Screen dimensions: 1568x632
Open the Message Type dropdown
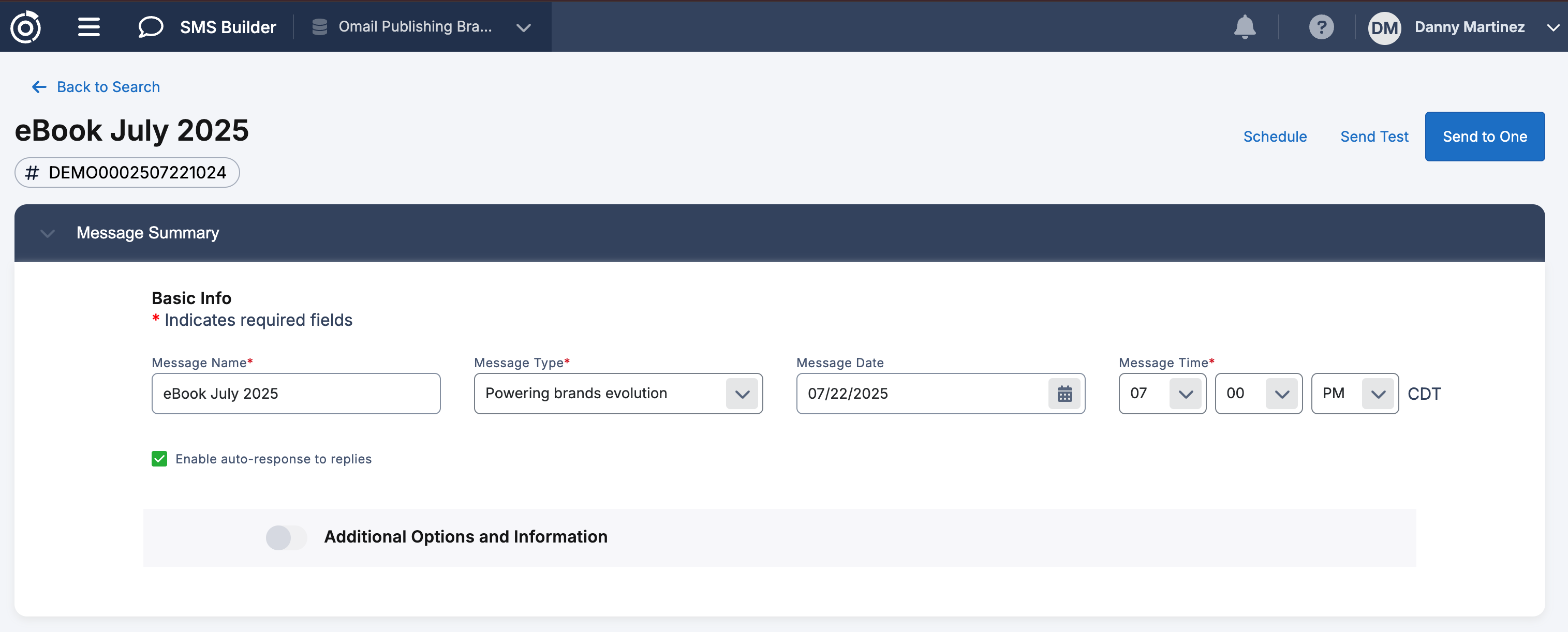(x=742, y=394)
